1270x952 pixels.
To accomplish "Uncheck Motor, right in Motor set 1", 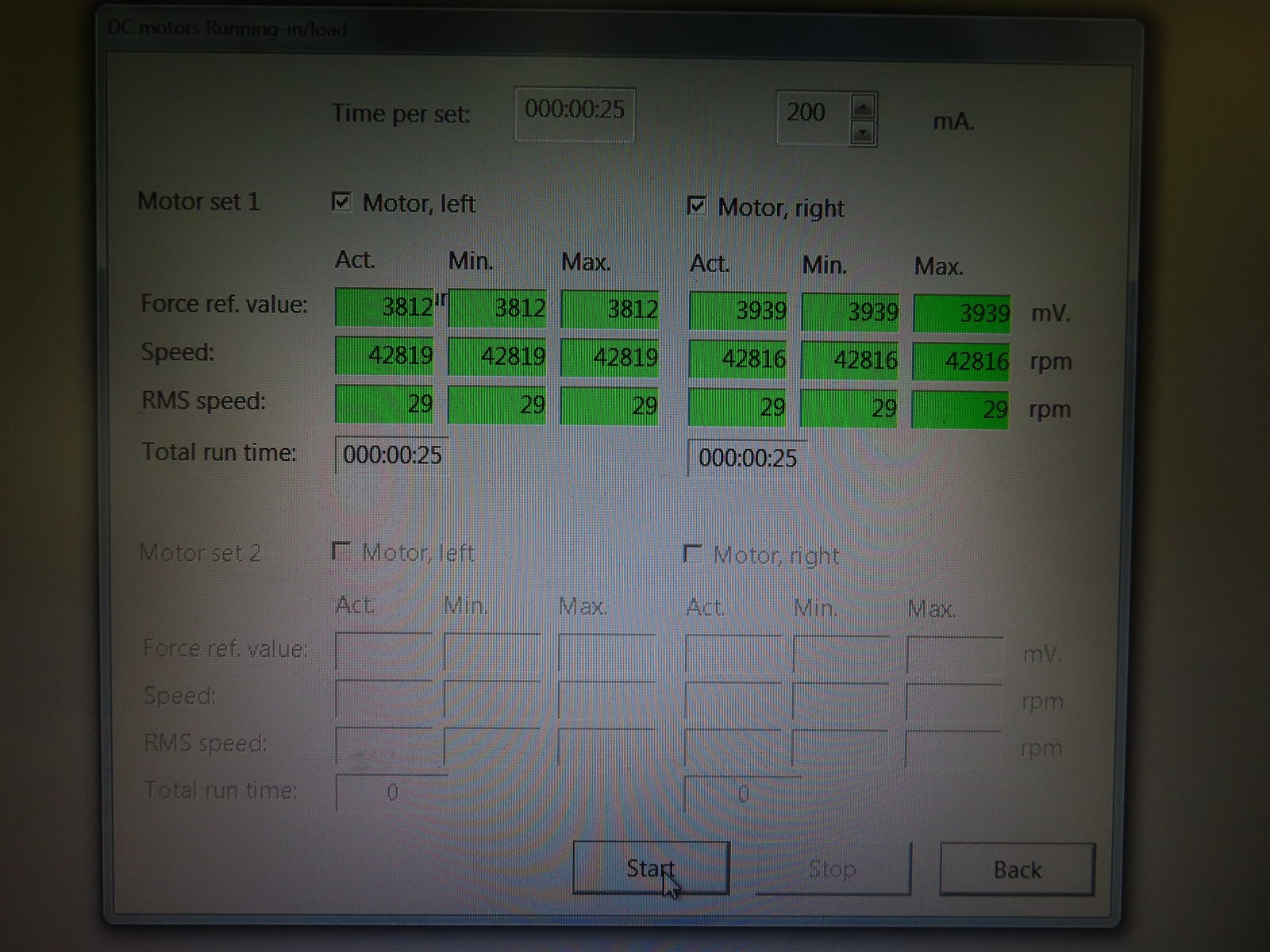I will click(x=696, y=206).
